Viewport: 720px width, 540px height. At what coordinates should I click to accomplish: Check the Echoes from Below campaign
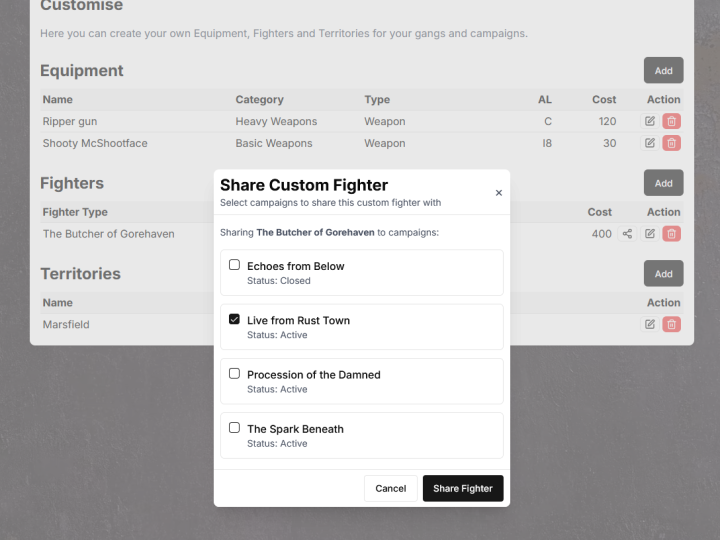[234, 265]
